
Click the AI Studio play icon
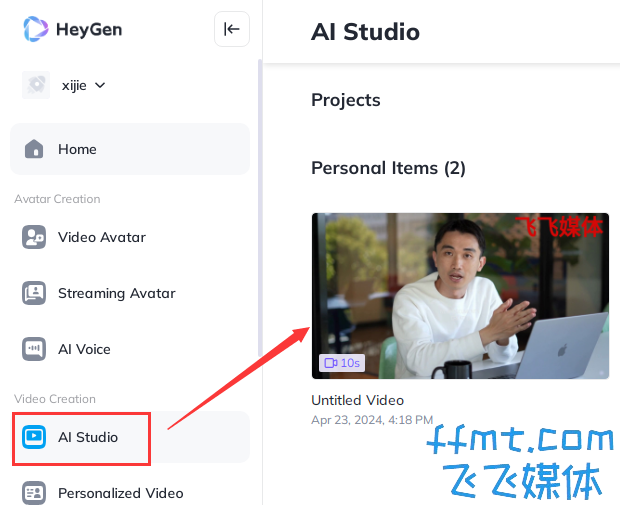pos(34,437)
